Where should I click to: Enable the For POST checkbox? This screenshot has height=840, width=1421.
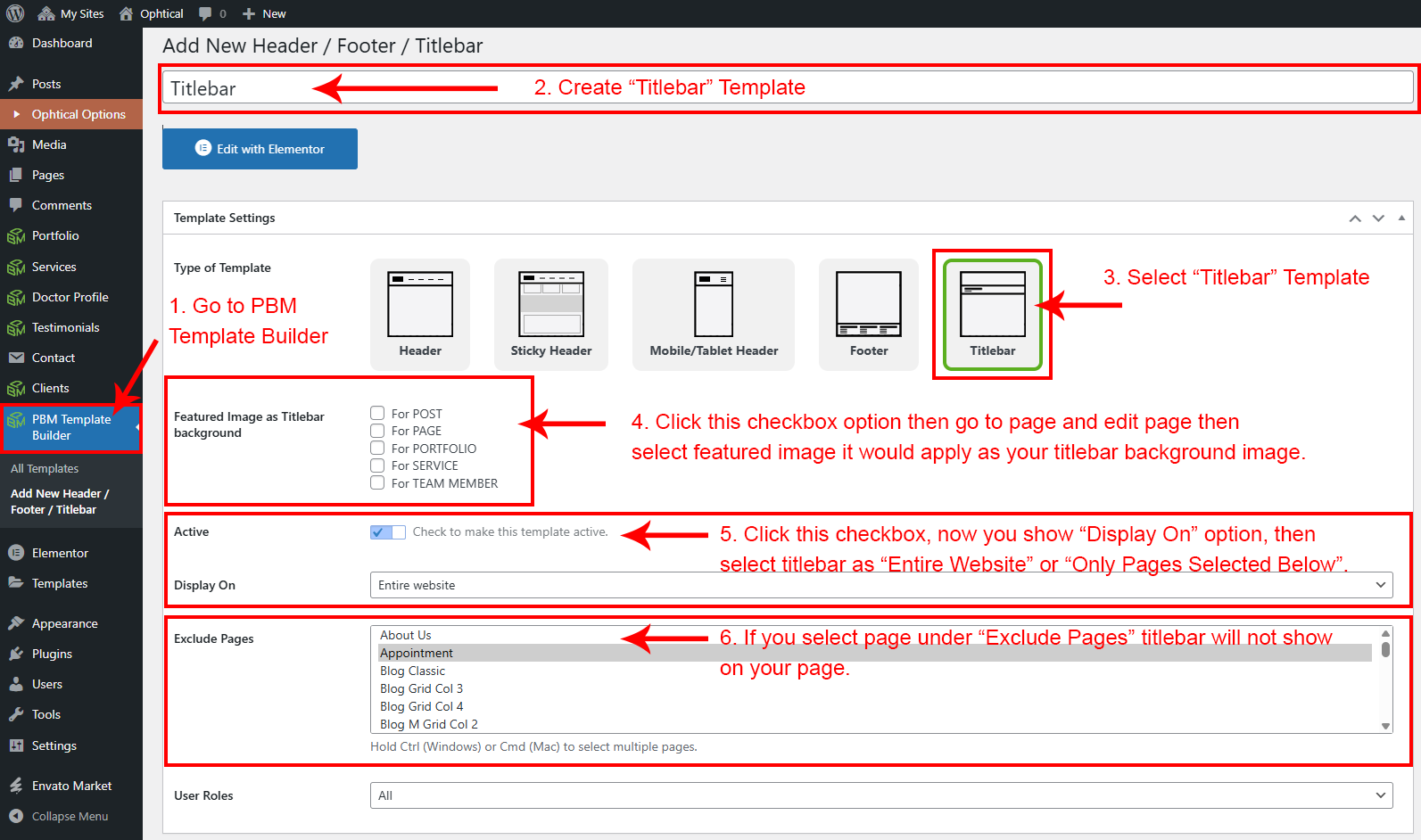377,413
